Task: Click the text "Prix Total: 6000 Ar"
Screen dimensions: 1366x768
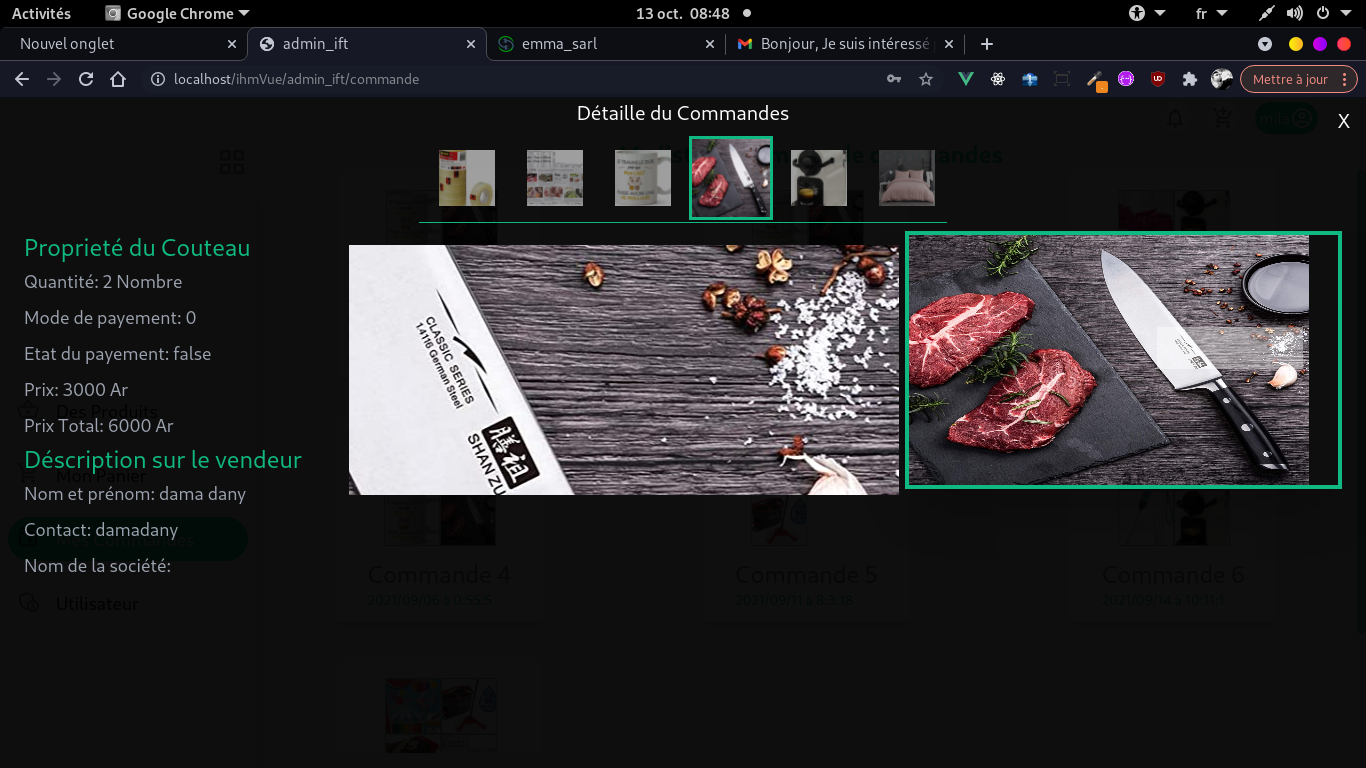Action: [99, 426]
